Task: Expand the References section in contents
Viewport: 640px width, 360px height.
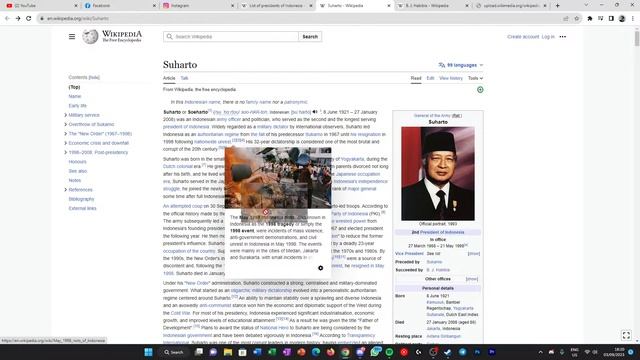Action: 65,190
